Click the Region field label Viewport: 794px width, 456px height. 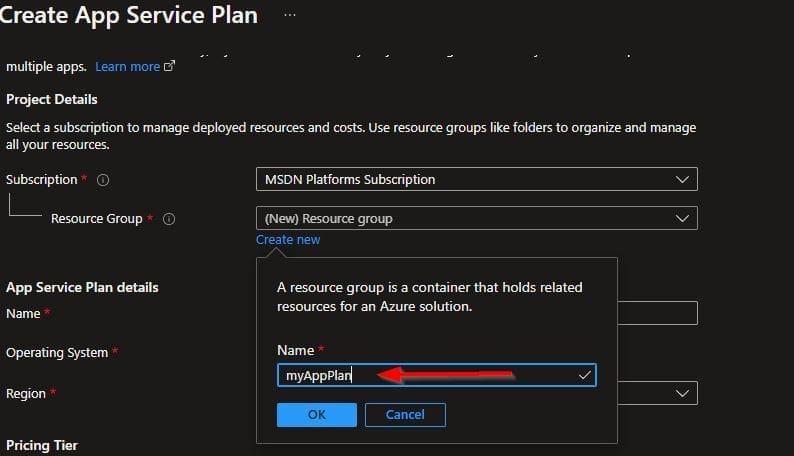click(x=26, y=393)
